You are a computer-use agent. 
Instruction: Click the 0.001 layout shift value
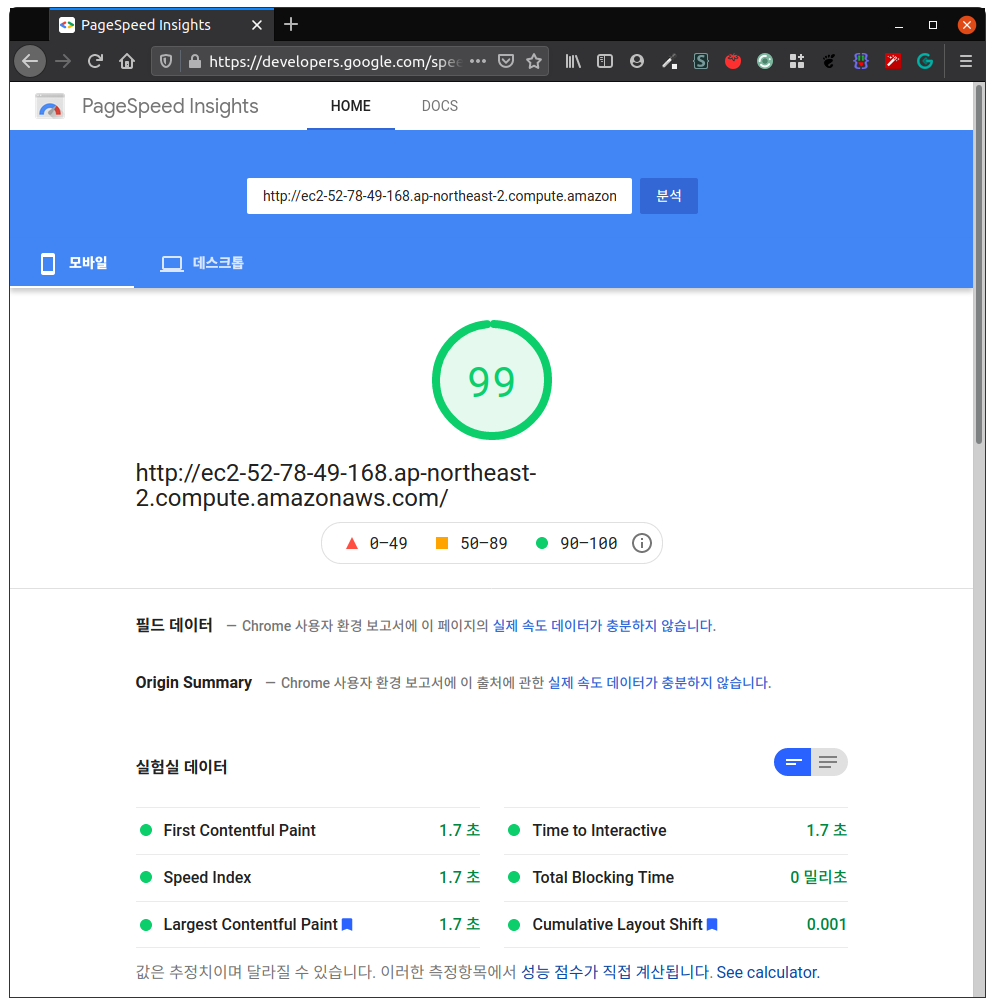coord(827,924)
